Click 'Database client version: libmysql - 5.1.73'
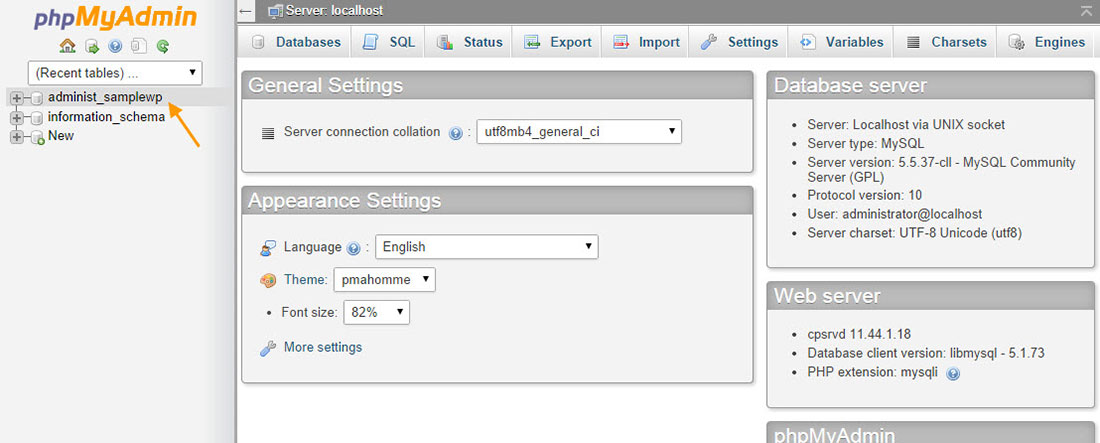The width and height of the screenshot is (1100, 443). pyautogui.click(x=926, y=353)
